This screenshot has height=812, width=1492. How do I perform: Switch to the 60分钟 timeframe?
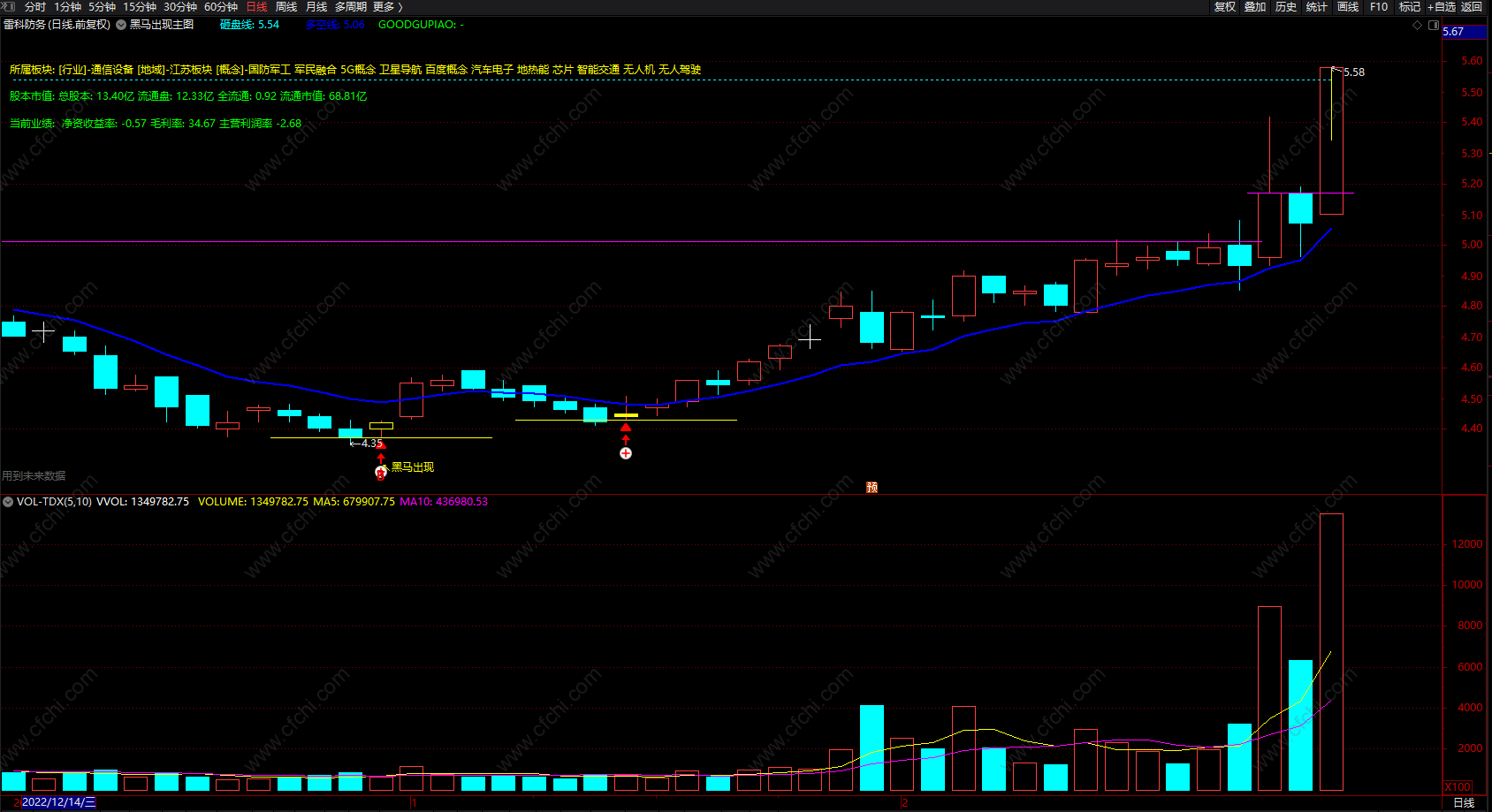(x=221, y=7)
